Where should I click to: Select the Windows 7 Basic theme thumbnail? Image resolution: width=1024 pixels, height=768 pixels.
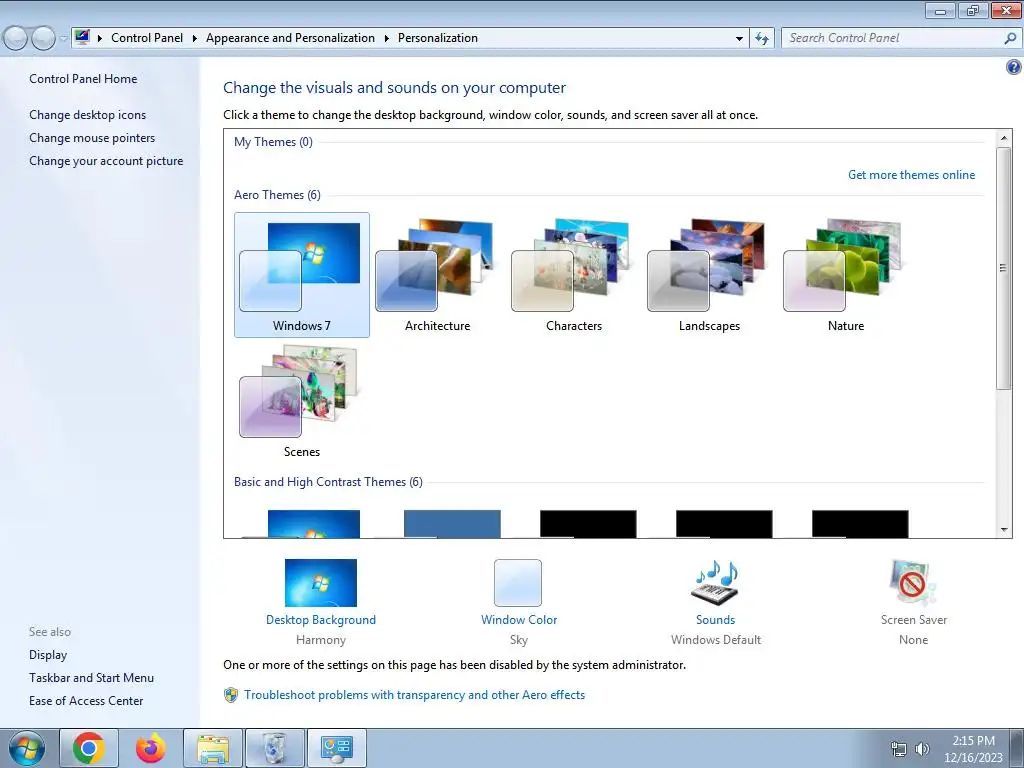click(313, 524)
